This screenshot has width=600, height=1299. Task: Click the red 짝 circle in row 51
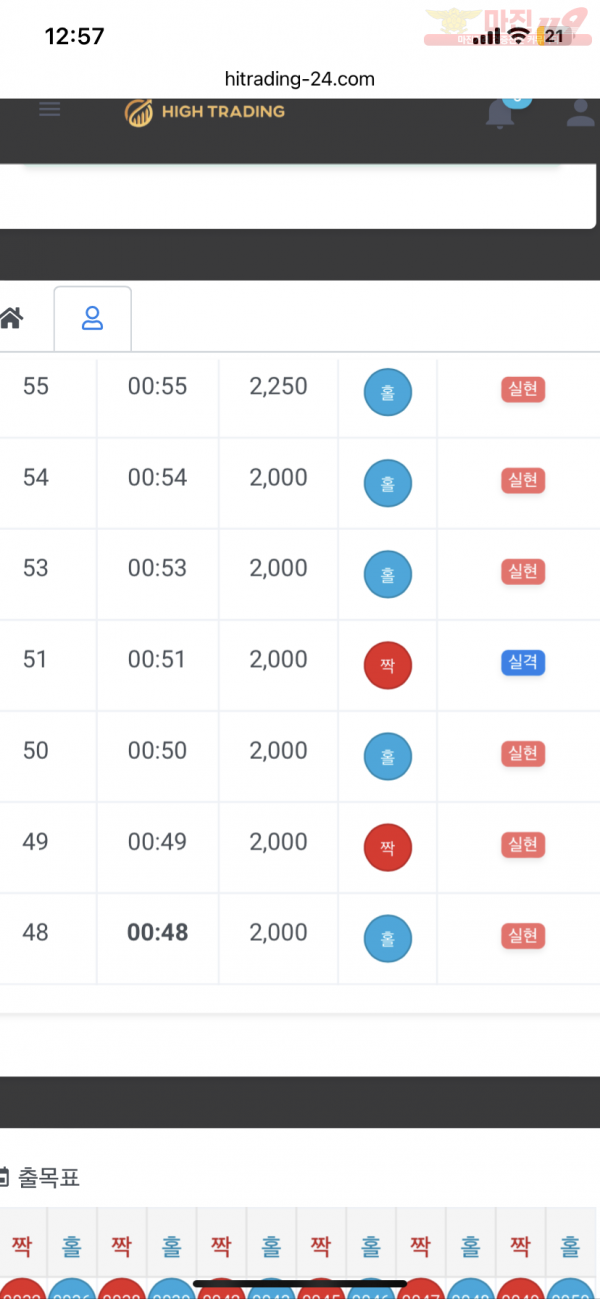pos(388,665)
